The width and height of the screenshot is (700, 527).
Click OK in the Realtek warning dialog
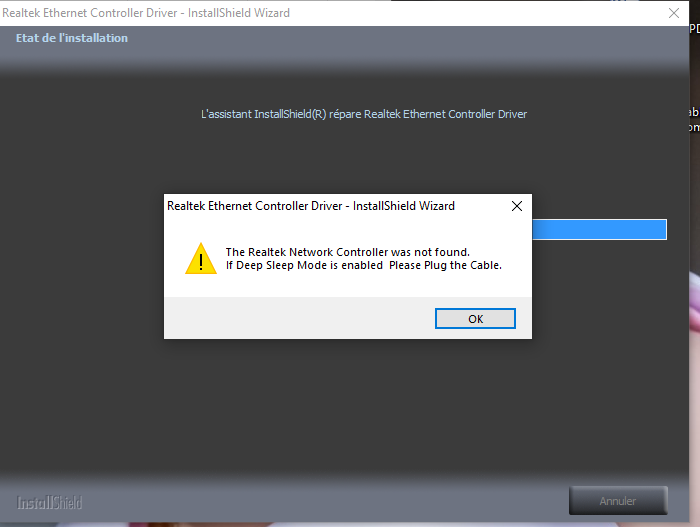475,318
